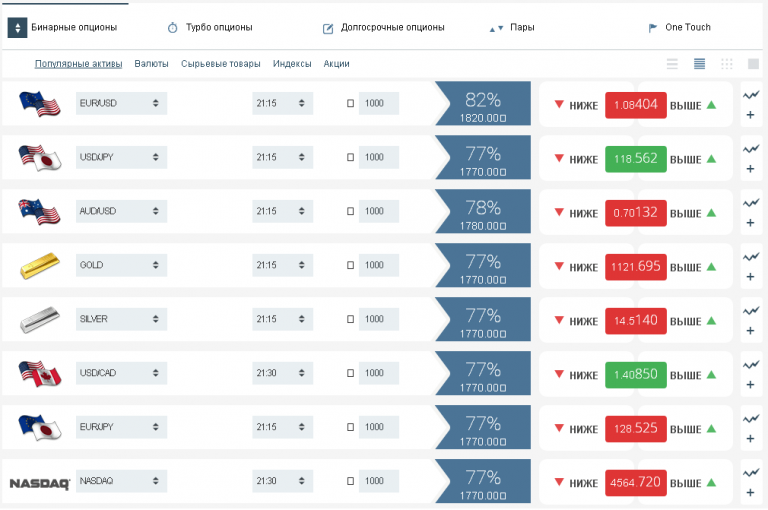The width and height of the screenshot is (768, 510).
Task: Click plus icon in USD/CAD row
Action: (x=750, y=385)
